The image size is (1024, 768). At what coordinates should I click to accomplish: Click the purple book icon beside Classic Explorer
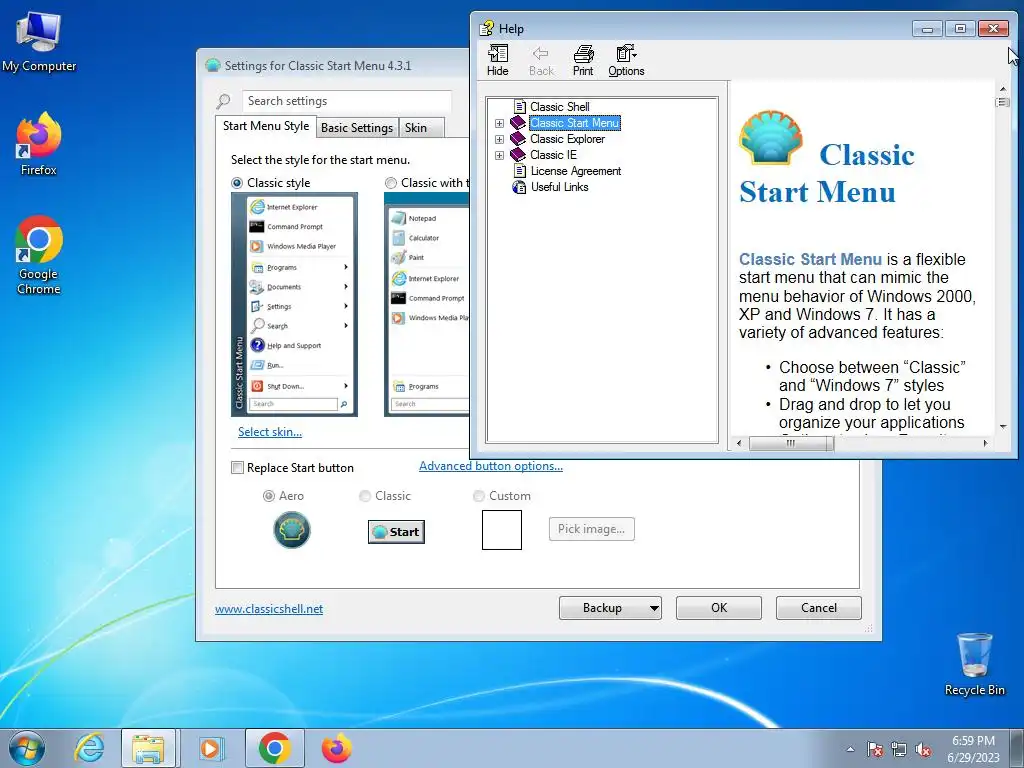(518, 138)
